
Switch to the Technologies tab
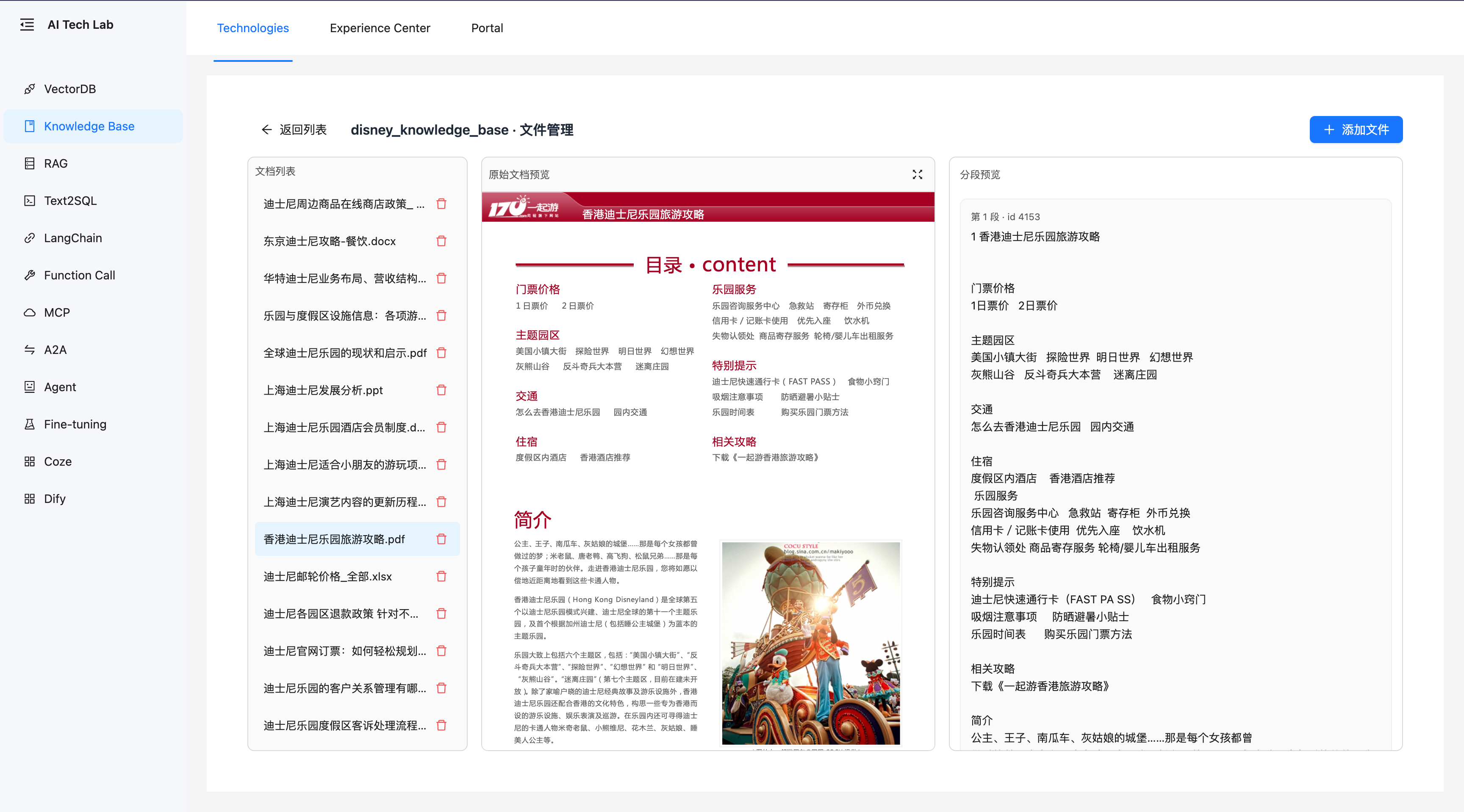253,28
